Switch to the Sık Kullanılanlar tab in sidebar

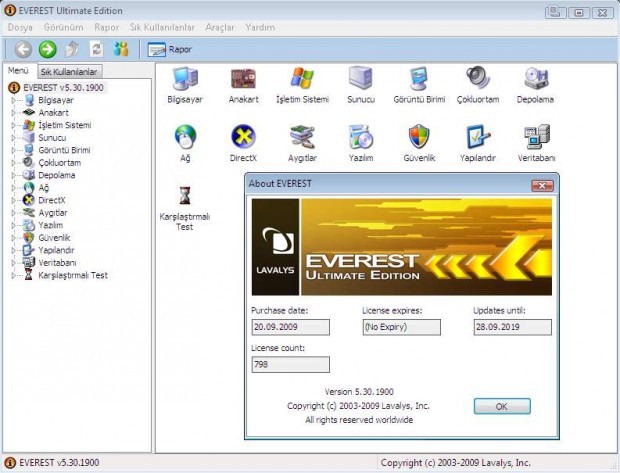coord(69,72)
